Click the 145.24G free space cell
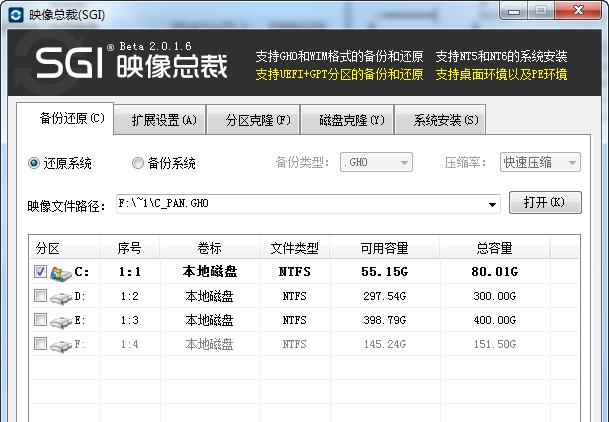Viewport: 609px width, 422px height. [x=385, y=344]
